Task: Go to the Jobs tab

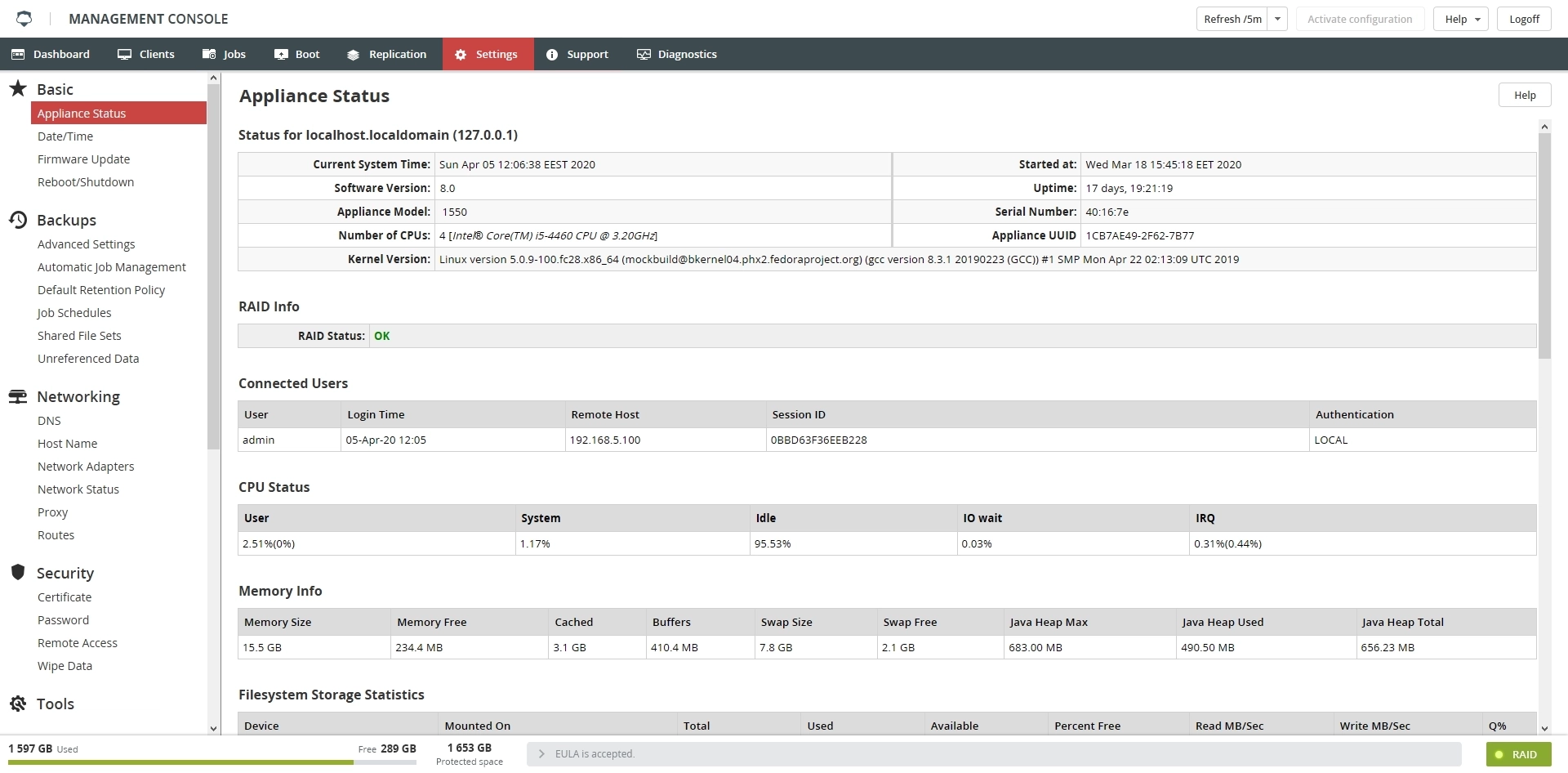Action: coord(224,54)
